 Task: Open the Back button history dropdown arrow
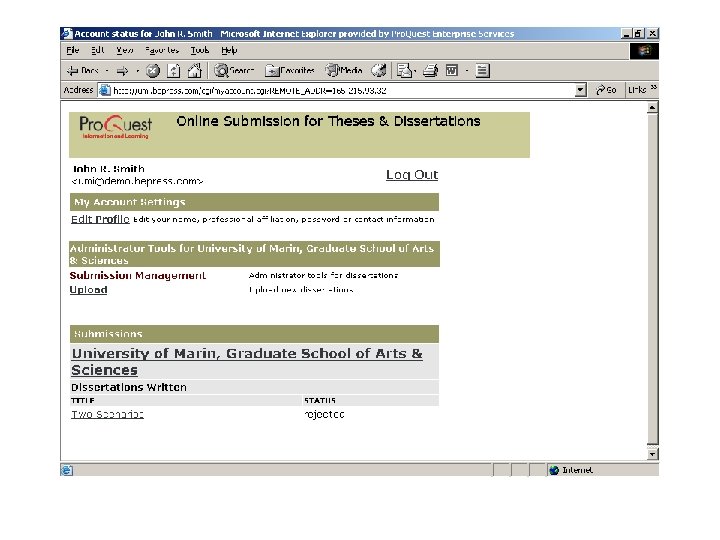pos(107,71)
